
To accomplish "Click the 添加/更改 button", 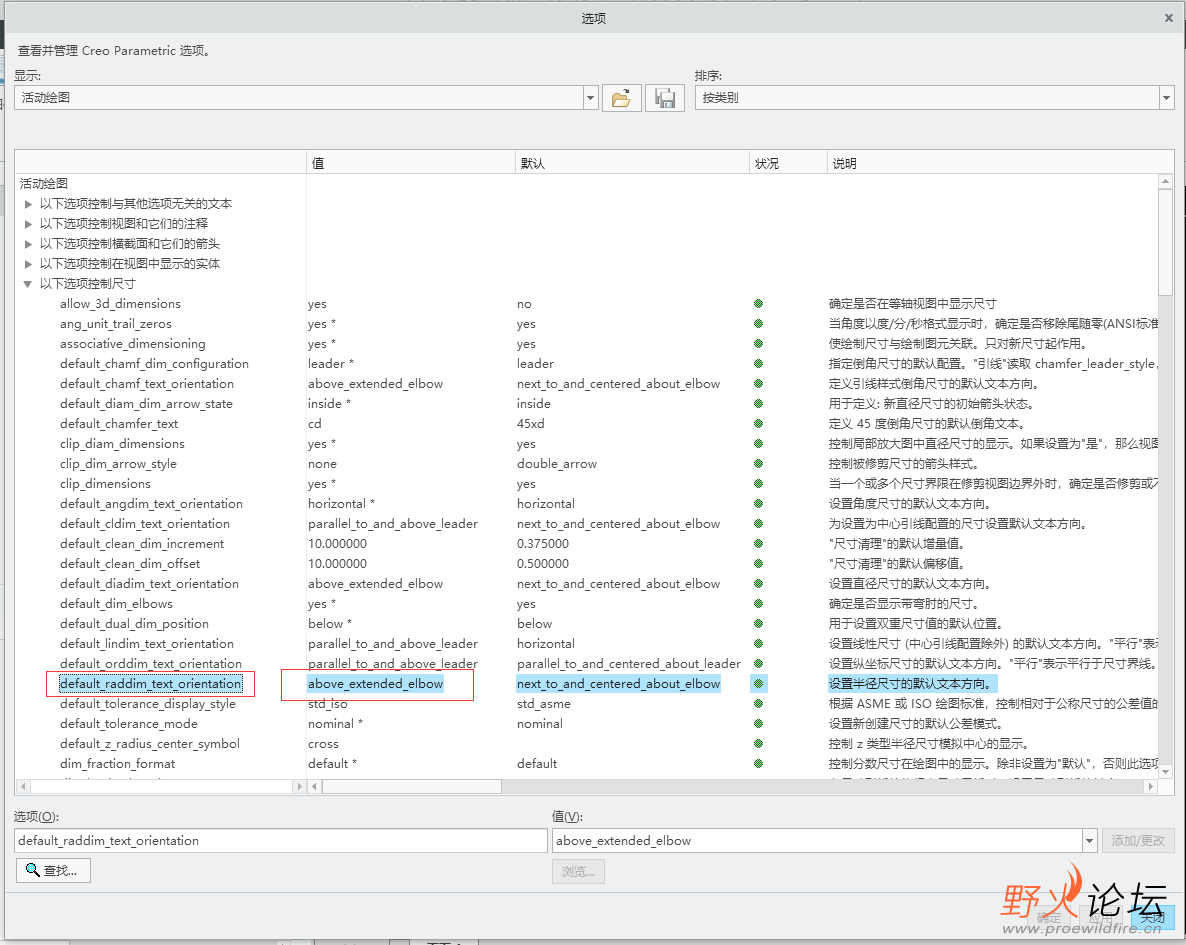I will click(1138, 841).
